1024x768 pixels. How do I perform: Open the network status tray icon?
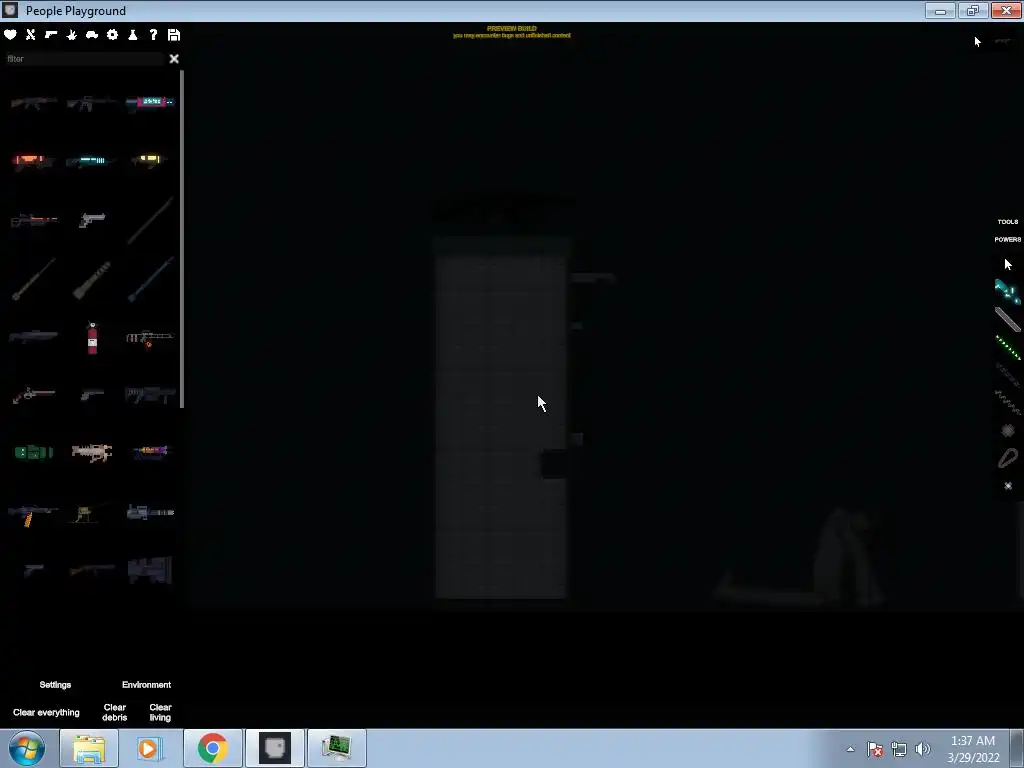899,749
